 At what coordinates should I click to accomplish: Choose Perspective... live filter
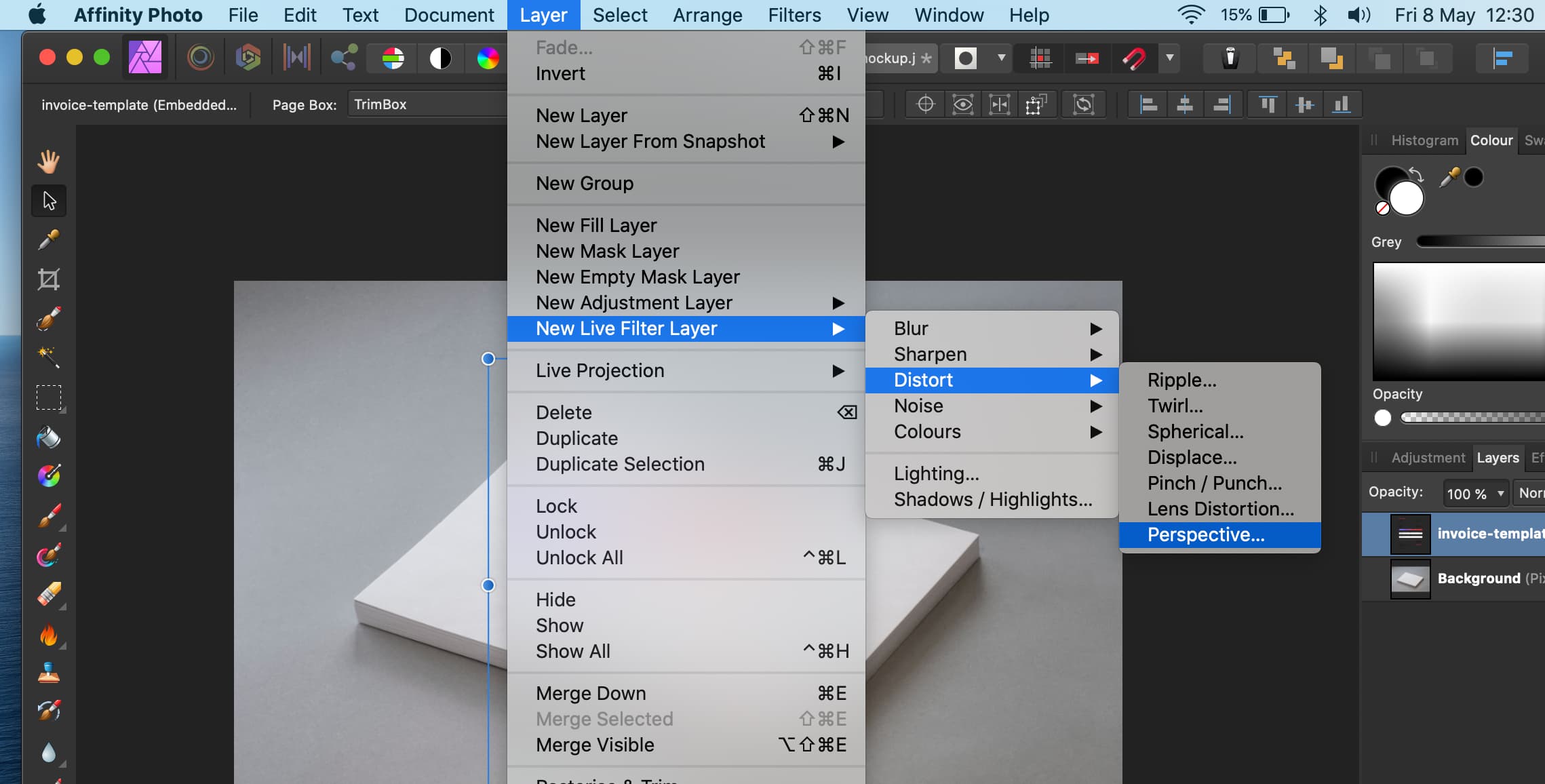1219,534
